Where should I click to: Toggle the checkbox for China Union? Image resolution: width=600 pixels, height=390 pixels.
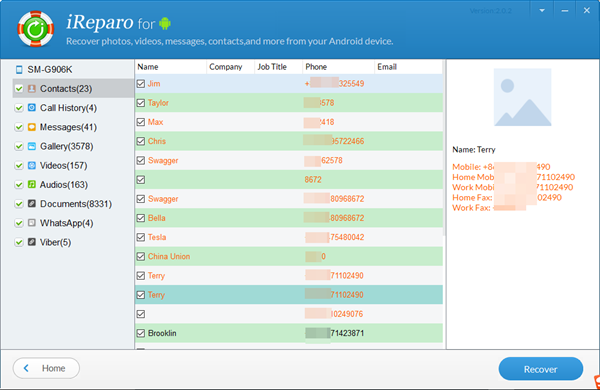click(x=141, y=256)
